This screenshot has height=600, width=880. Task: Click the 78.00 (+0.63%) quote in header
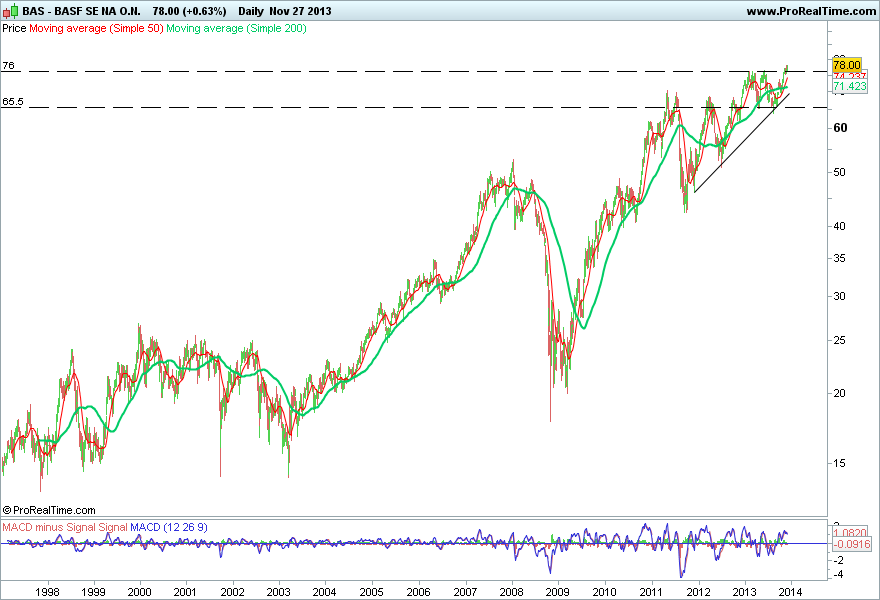pyautogui.click(x=190, y=11)
